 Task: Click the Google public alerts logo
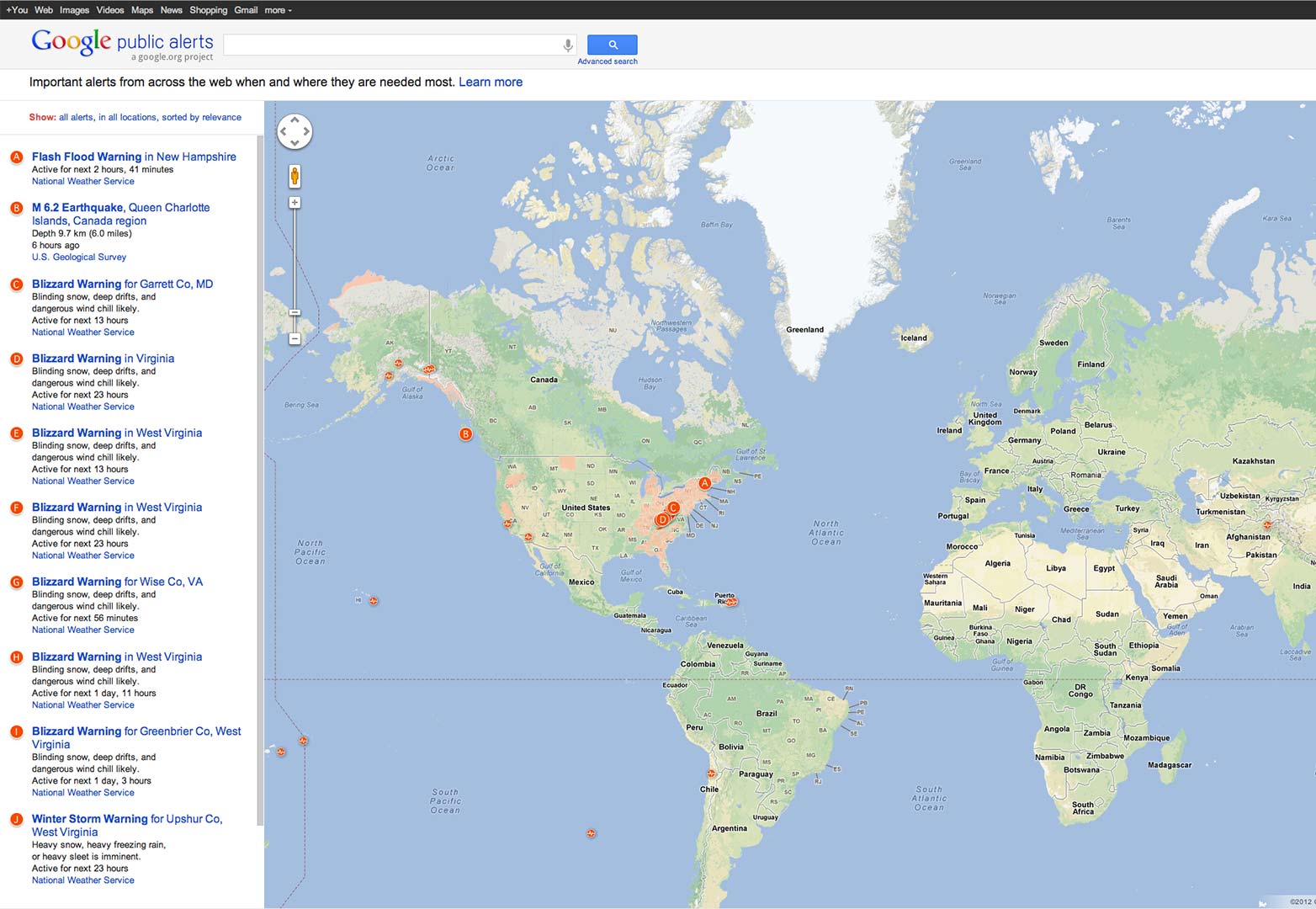coord(122,44)
